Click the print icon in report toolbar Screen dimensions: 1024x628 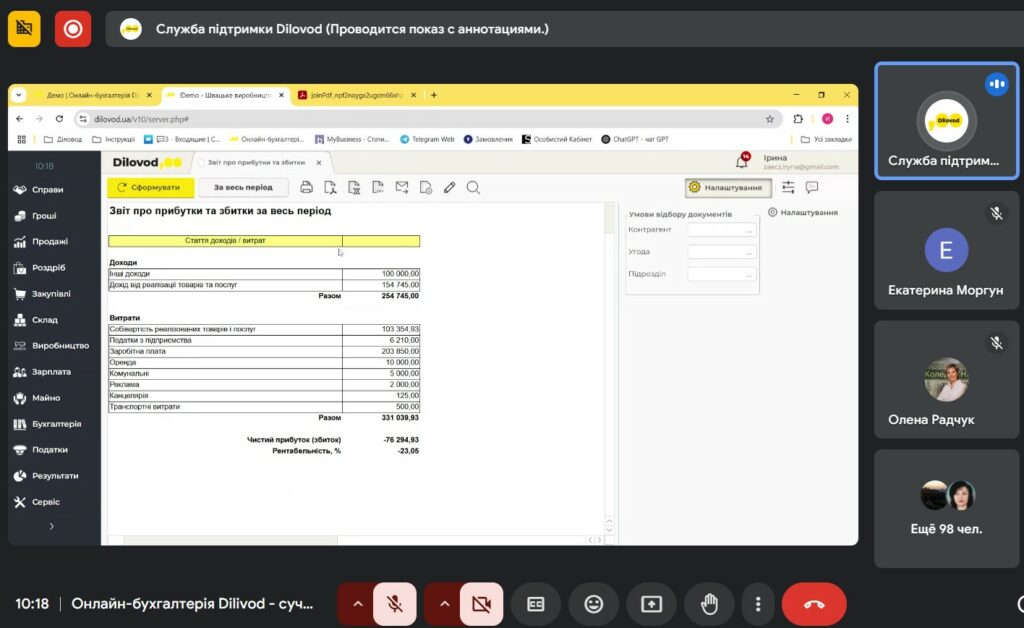[306, 187]
